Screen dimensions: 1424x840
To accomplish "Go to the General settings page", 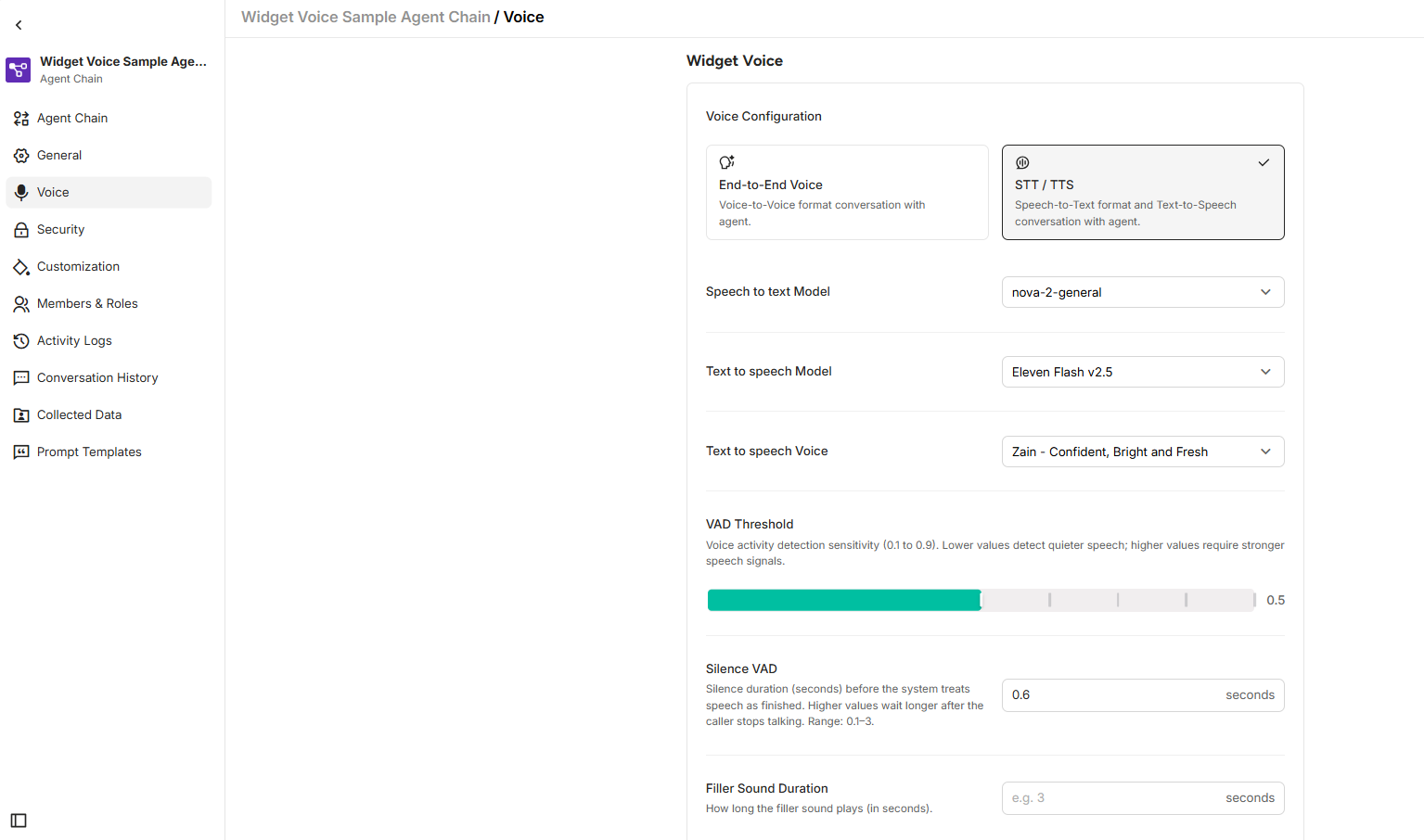I will [x=109, y=156].
